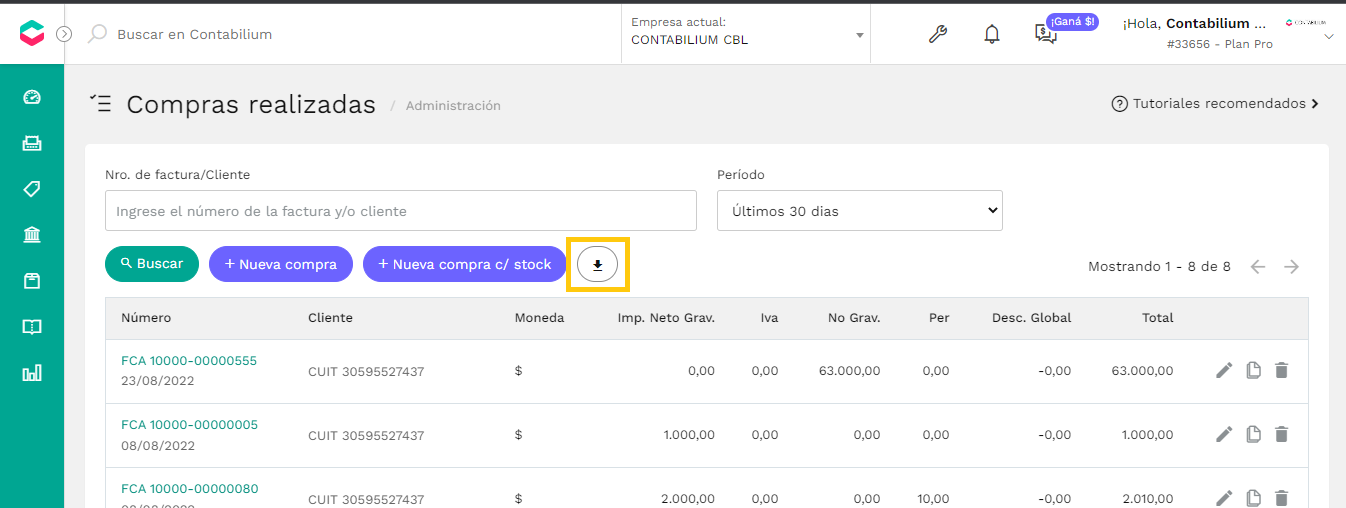This screenshot has width=1346, height=508.
Task: Click the 10,00 Per value in third row
Action: click(x=935, y=499)
